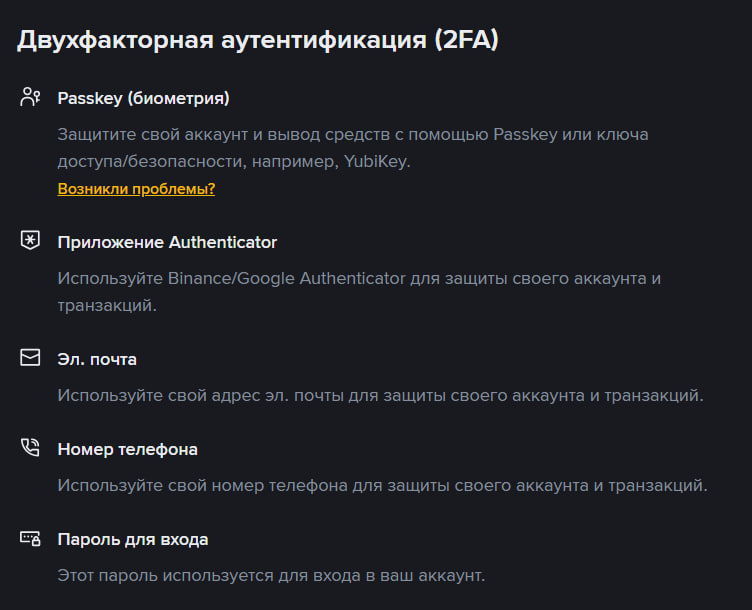Select the 'Passkey (биометрия)' option title
This screenshot has height=610, width=752.
pos(143,98)
